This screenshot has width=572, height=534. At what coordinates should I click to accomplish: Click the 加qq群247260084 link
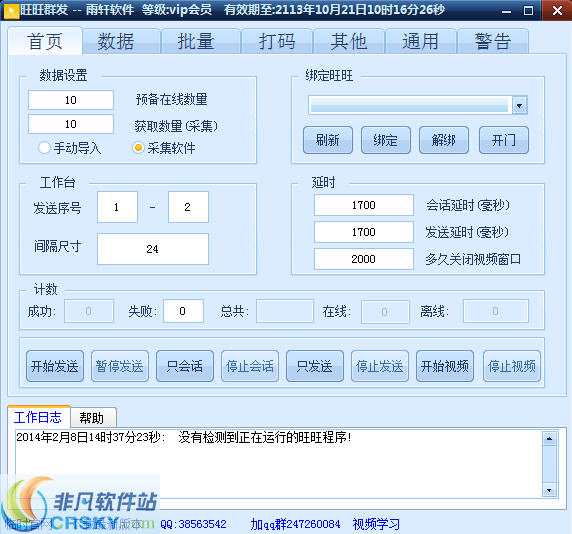click(x=295, y=524)
